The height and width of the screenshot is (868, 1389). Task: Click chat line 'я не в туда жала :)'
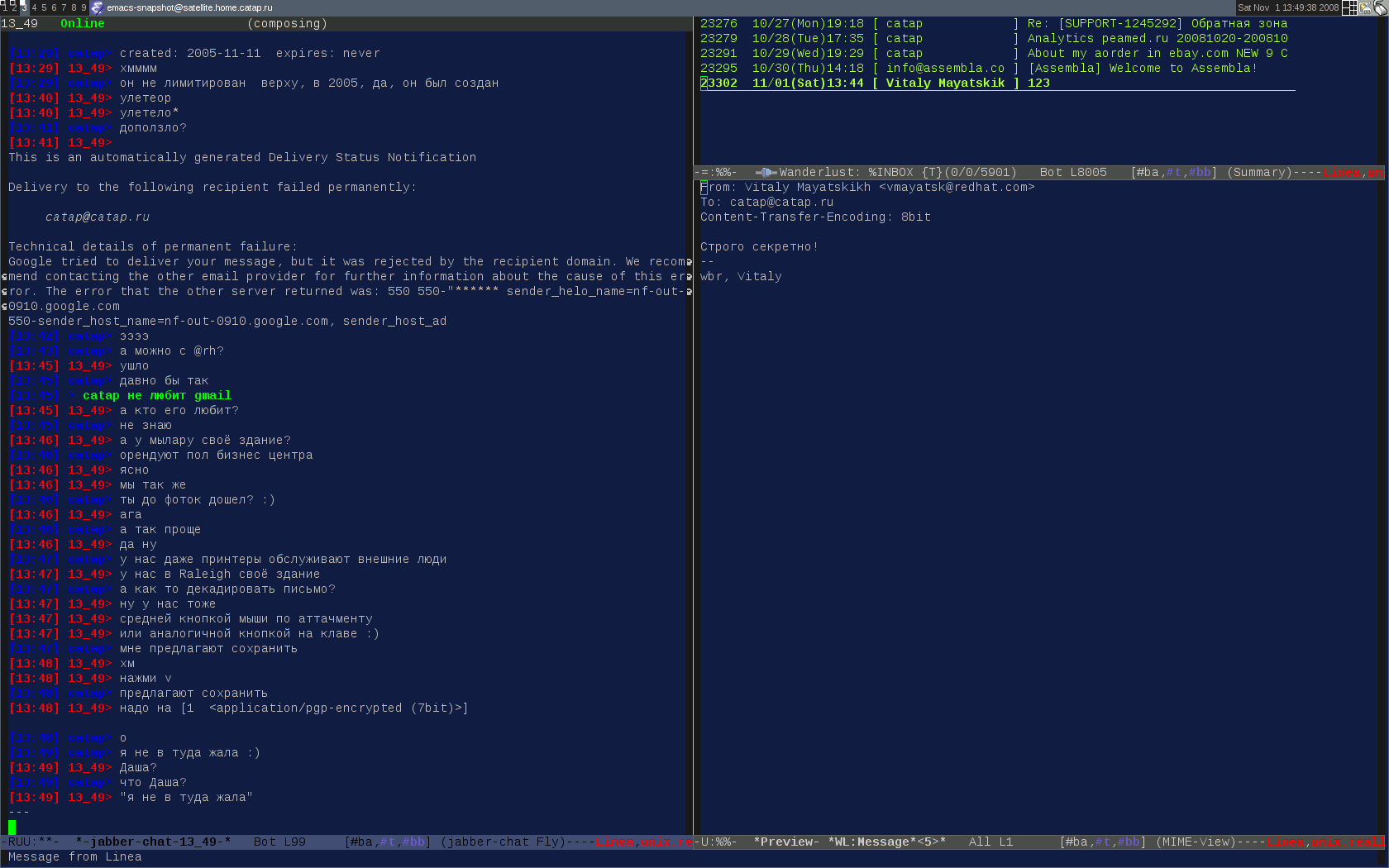[190, 752]
